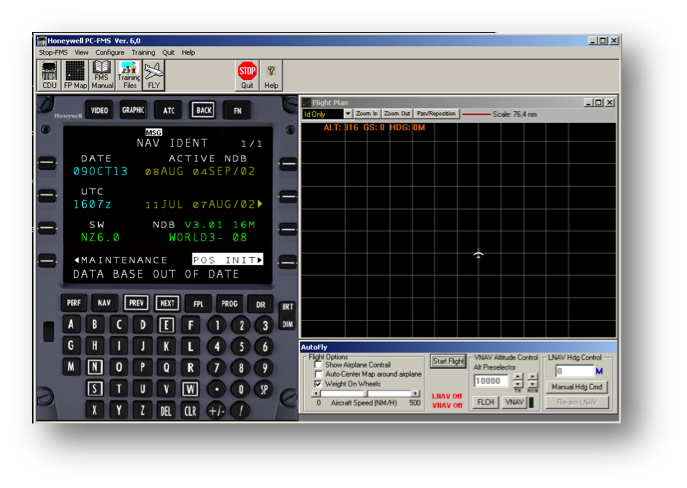Click the LNAV Hdg Control input field
Image resolution: width=687 pixels, height=488 pixels.
pyautogui.click(x=574, y=371)
